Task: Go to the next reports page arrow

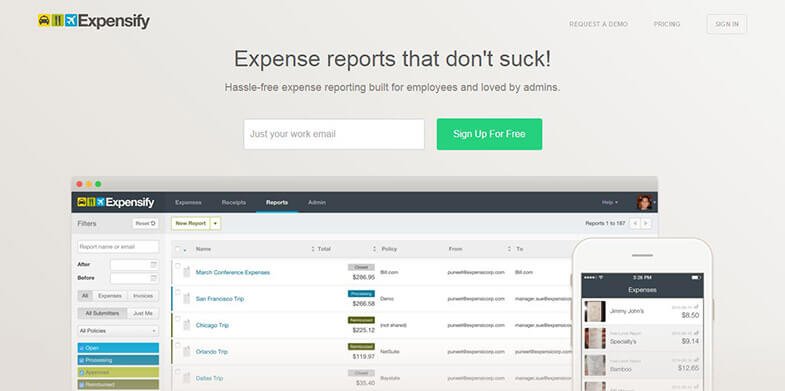Action: [646, 223]
